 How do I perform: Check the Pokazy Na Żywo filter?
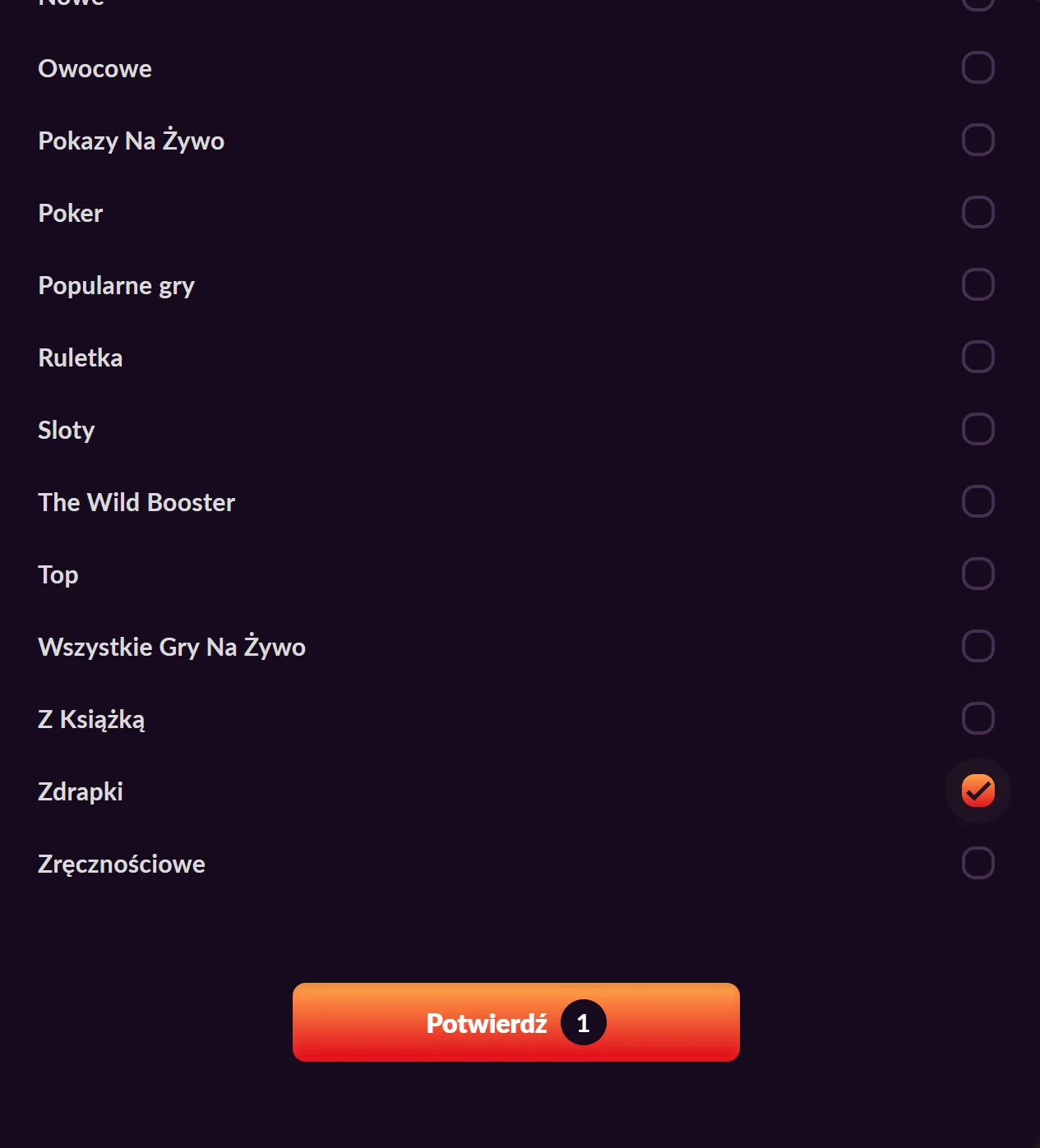pyautogui.click(x=978, y=141)
